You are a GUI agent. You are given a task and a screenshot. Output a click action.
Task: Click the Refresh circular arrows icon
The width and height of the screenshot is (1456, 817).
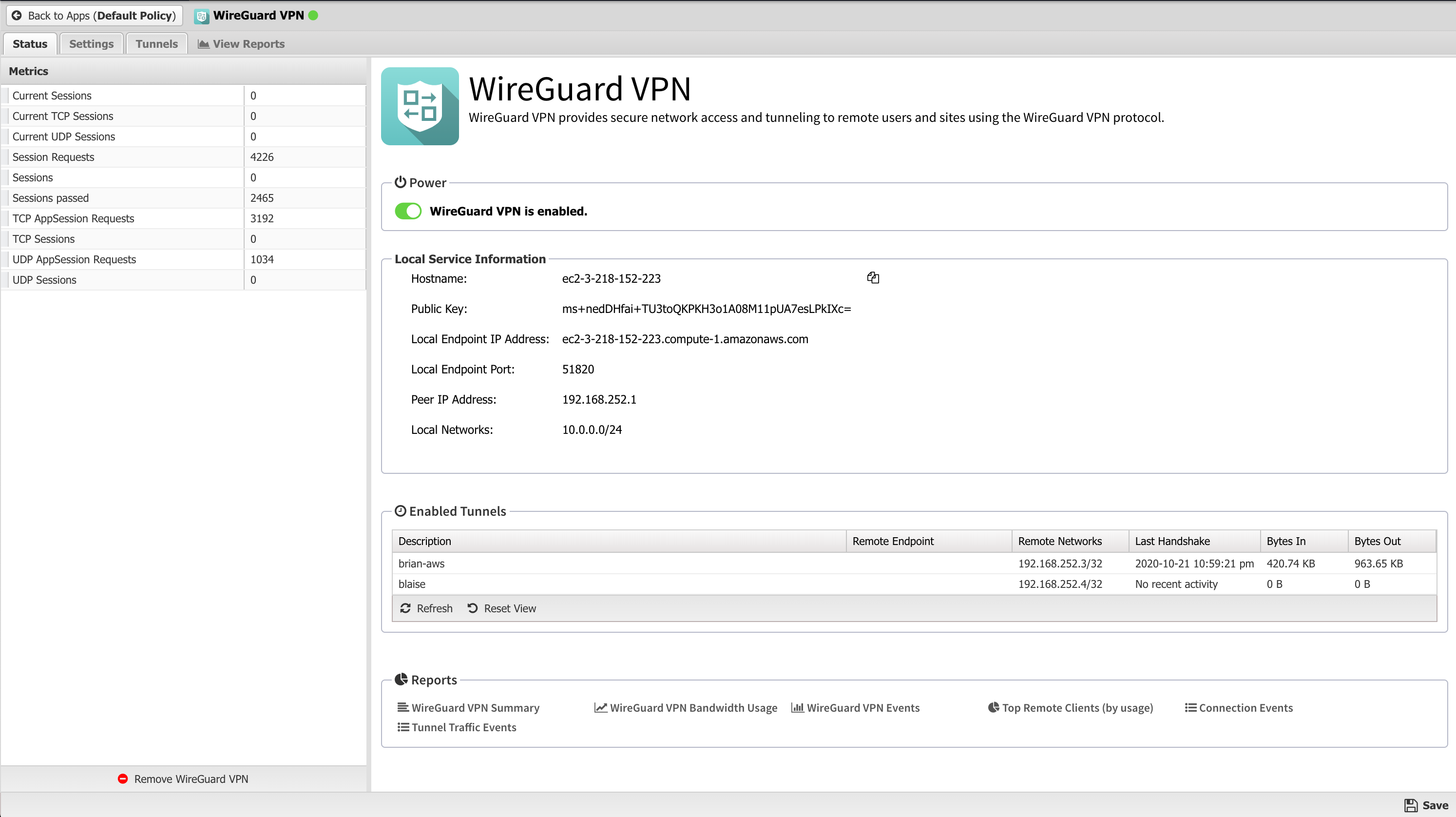pos(405,608)
